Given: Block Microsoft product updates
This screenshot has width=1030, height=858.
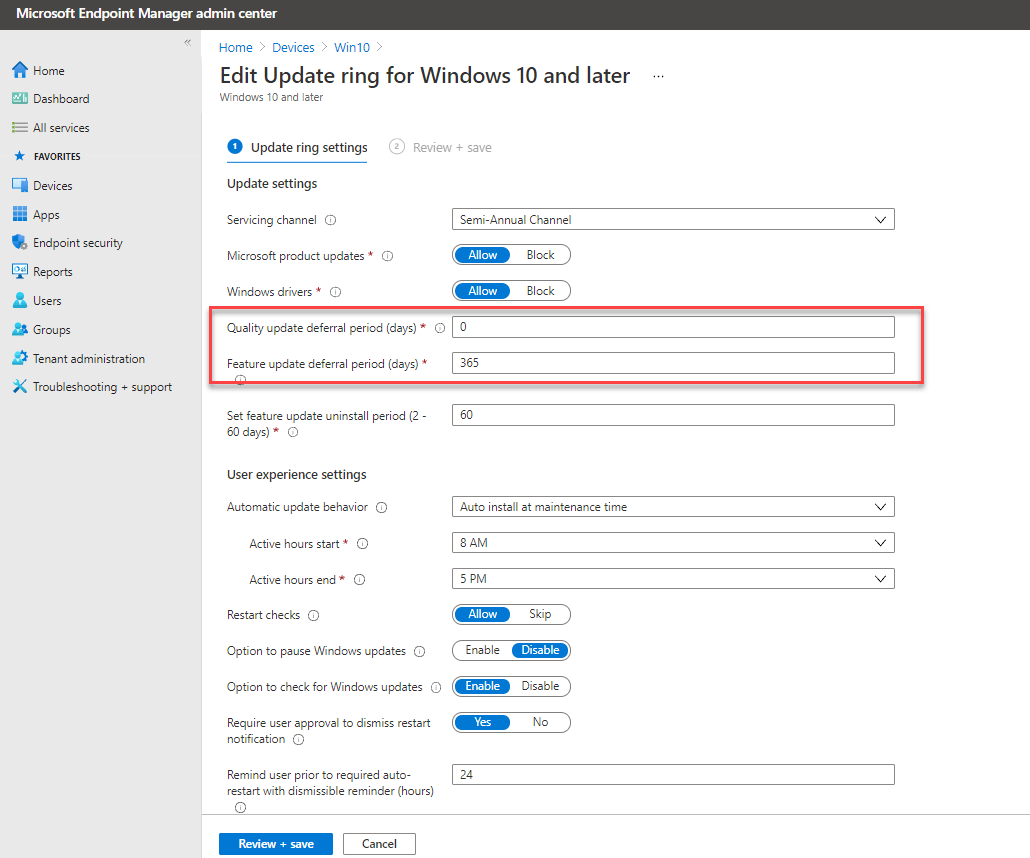Looking at the screenshot, I should point(540,254).
